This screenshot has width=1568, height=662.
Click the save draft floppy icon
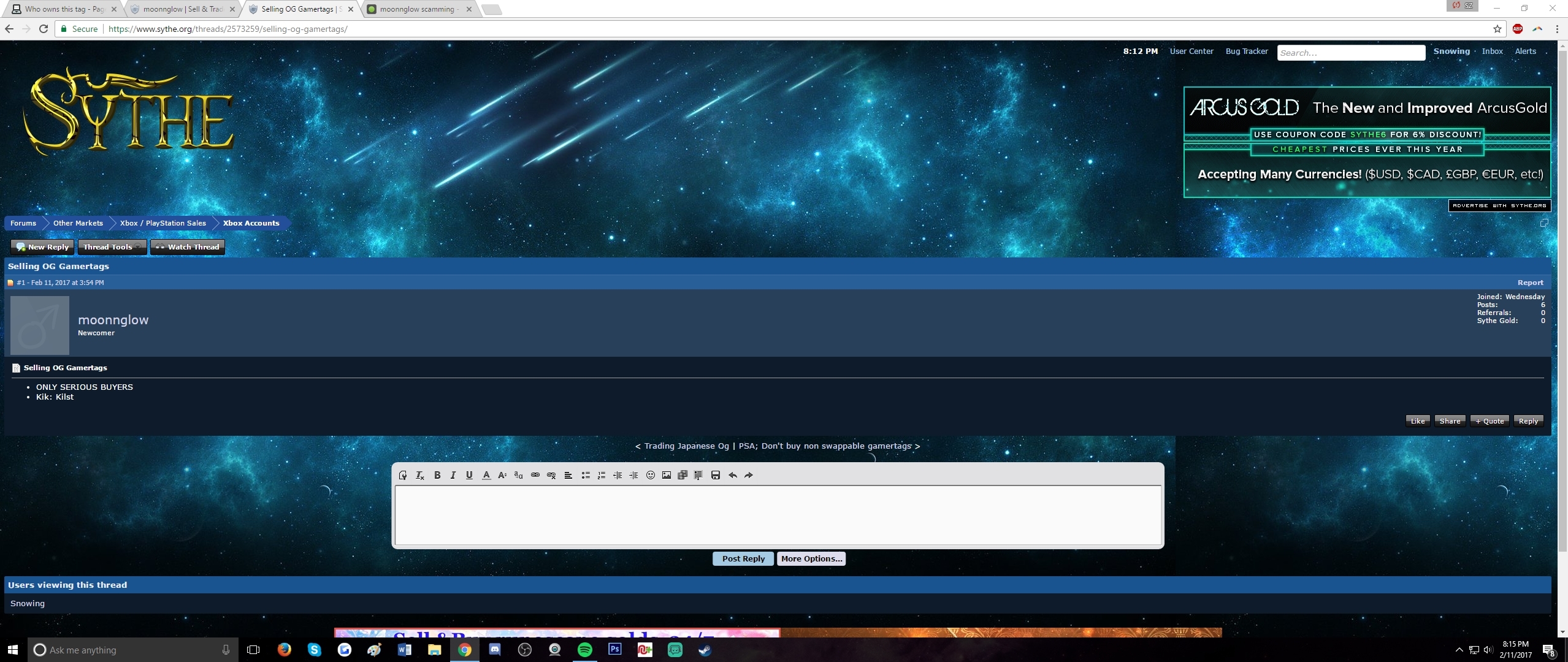(x=716, y=475)
